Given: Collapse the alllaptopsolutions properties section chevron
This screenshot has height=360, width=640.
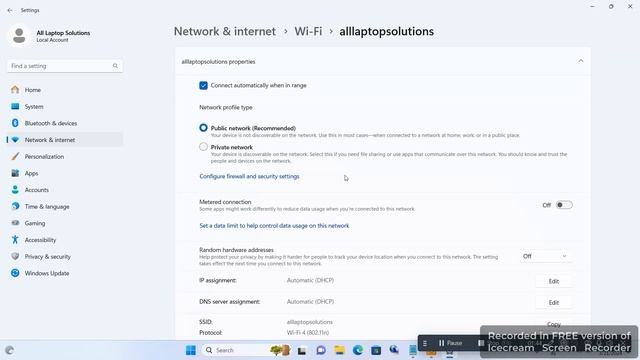Looking at the screenshot, I should [x=580, y=61].
